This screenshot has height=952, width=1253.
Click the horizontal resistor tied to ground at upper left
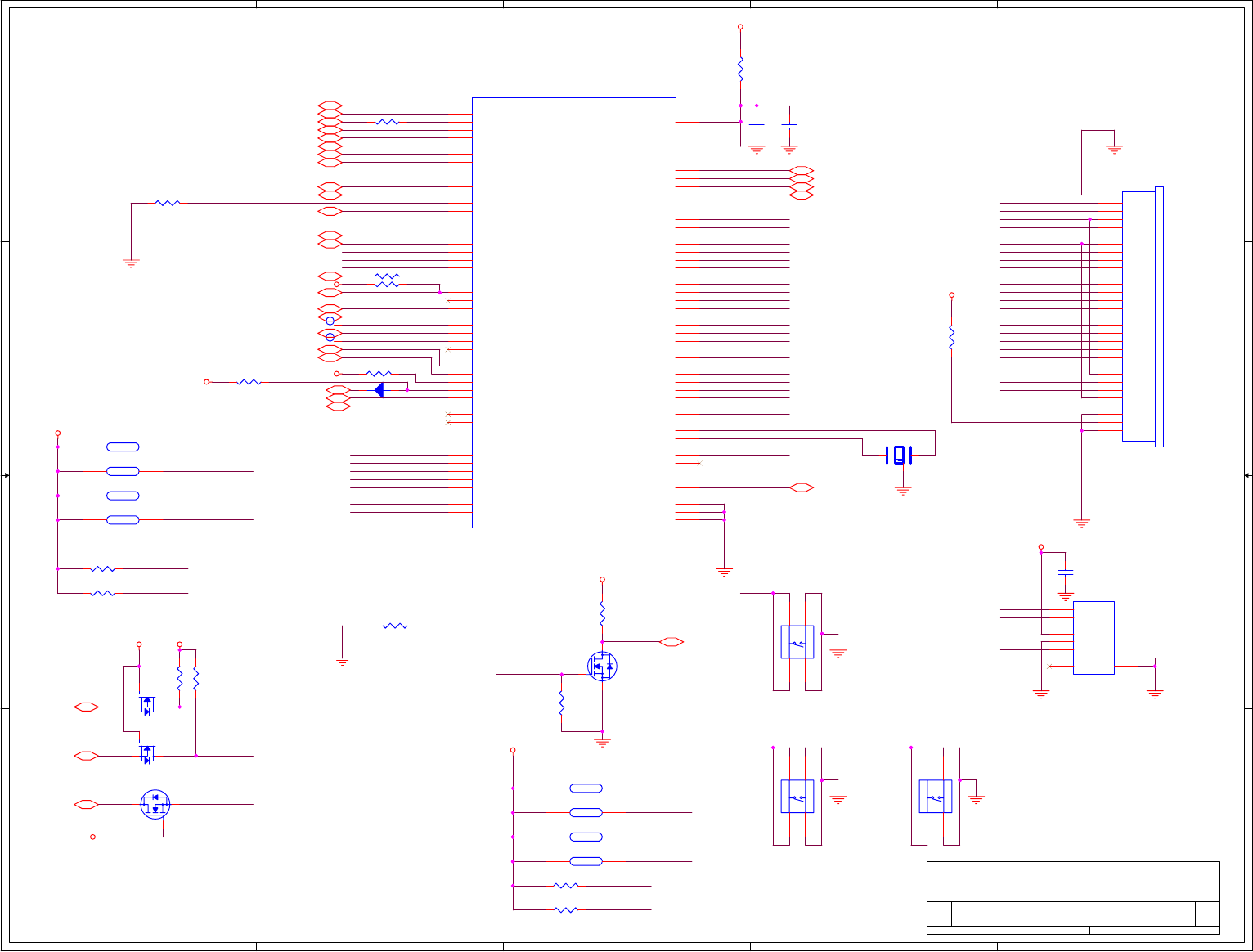167,203
